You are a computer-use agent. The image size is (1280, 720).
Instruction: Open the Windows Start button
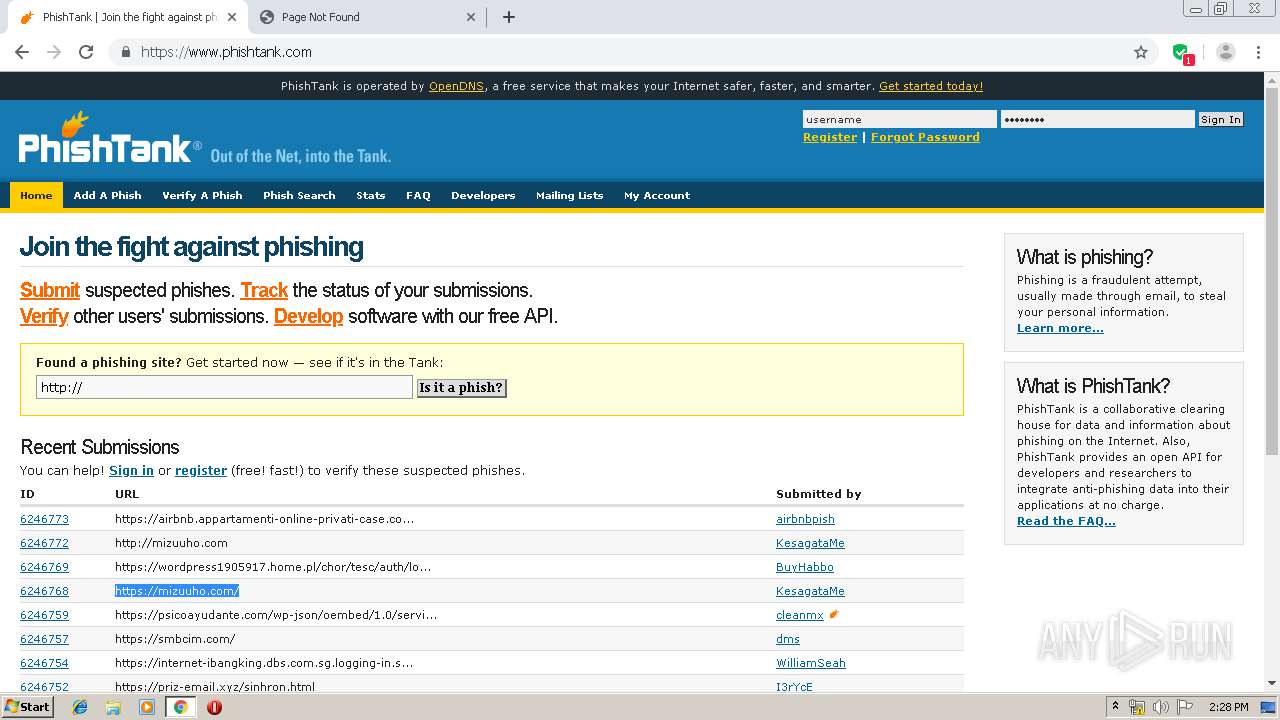point(27,707)
